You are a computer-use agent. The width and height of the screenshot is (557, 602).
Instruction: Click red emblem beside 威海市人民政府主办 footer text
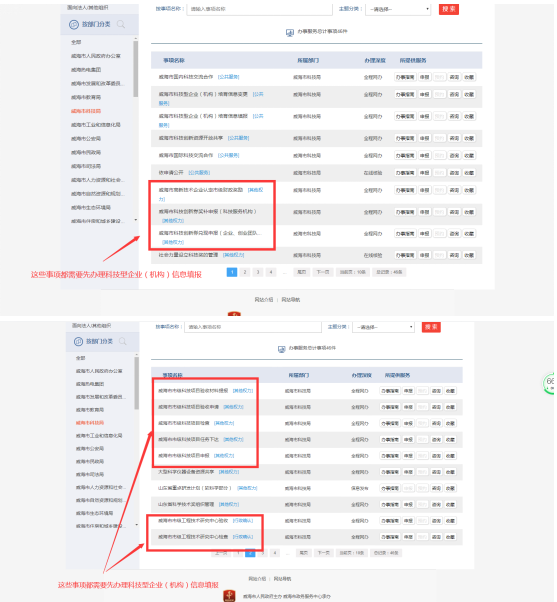click(229, 595)
